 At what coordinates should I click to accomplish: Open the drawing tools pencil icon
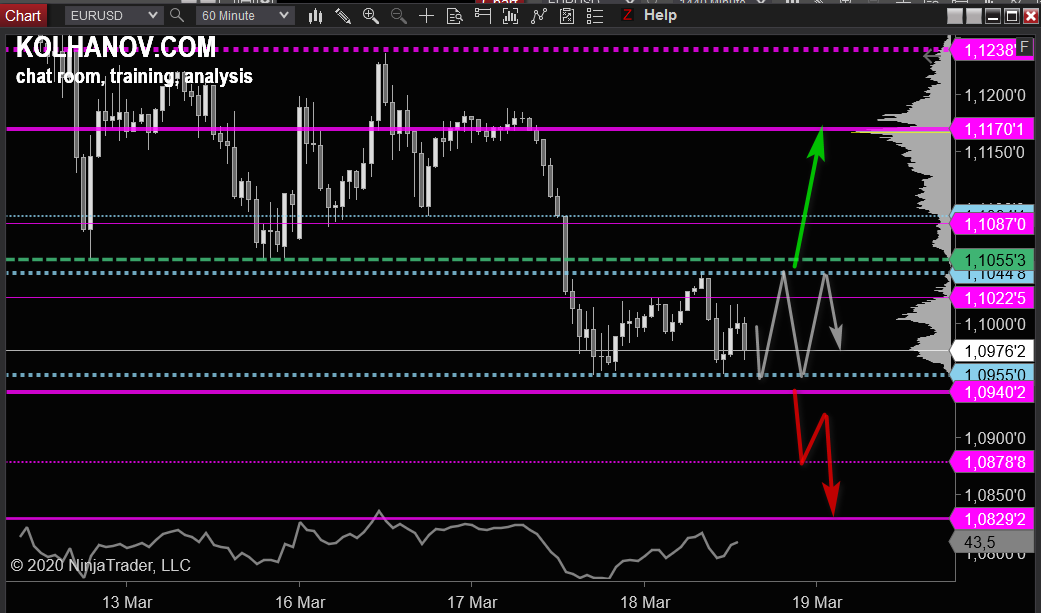(x=343, y=15)
